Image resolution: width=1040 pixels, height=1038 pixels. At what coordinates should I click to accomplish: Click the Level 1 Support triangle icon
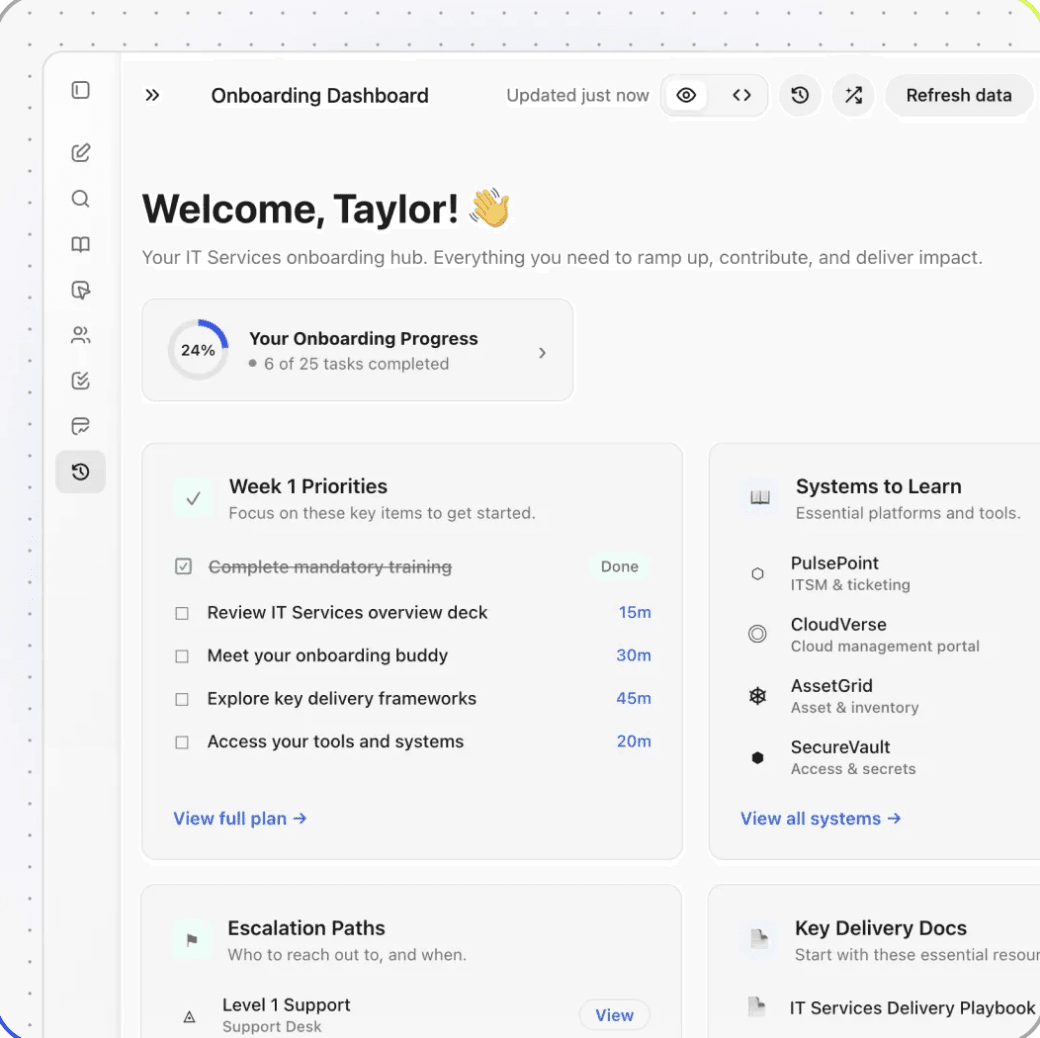[189, 1017]
